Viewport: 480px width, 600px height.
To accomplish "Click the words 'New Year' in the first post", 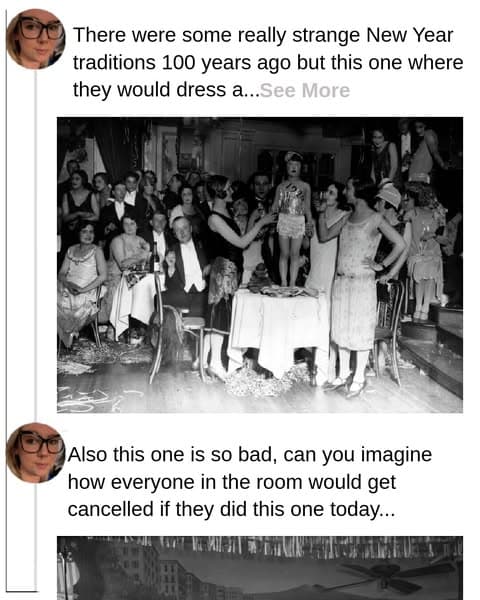I will pos(410,36).
